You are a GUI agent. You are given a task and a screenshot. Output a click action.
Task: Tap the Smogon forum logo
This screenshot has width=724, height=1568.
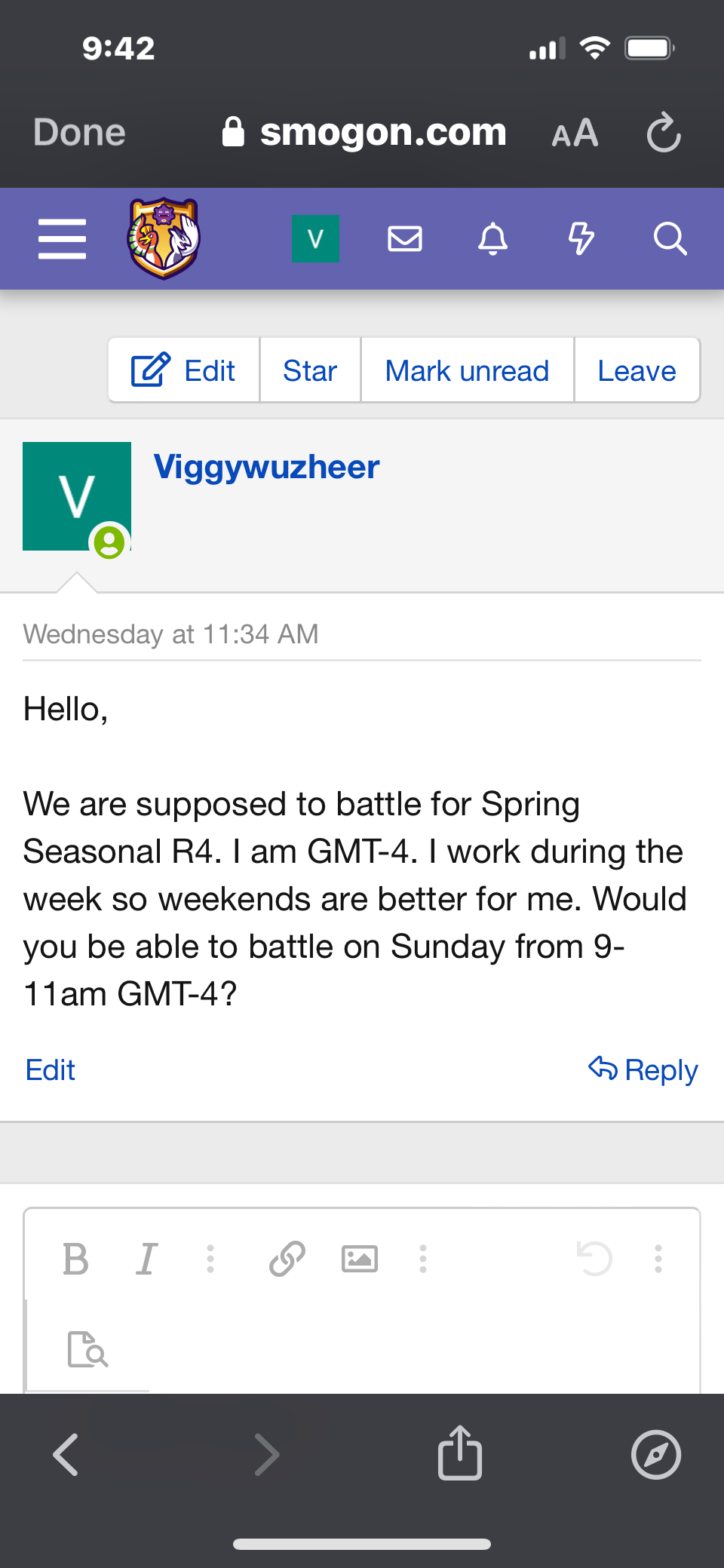(x=164, y=238)
